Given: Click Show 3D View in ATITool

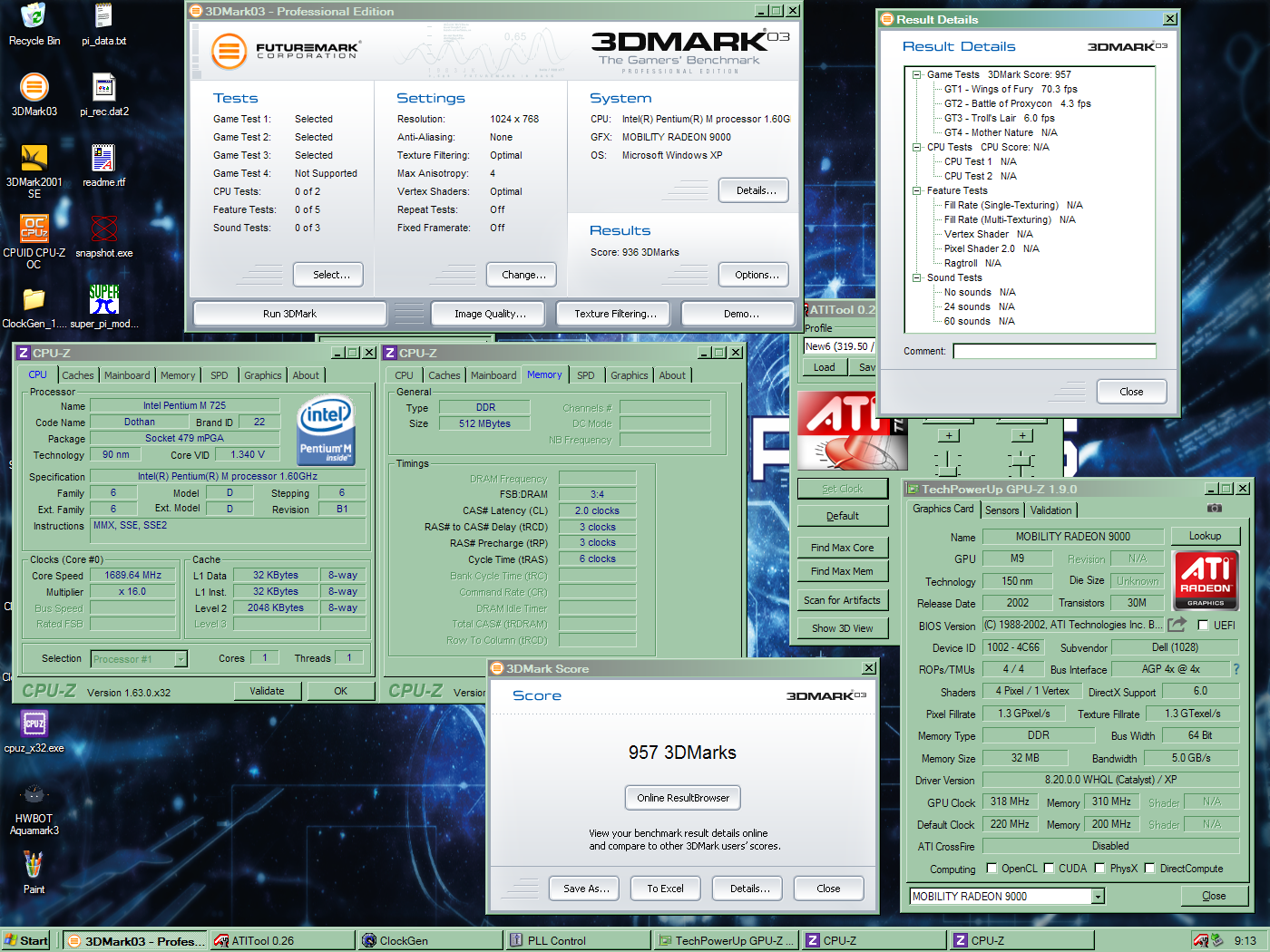Looking at the screenshot, I should (x=843, y=628).
